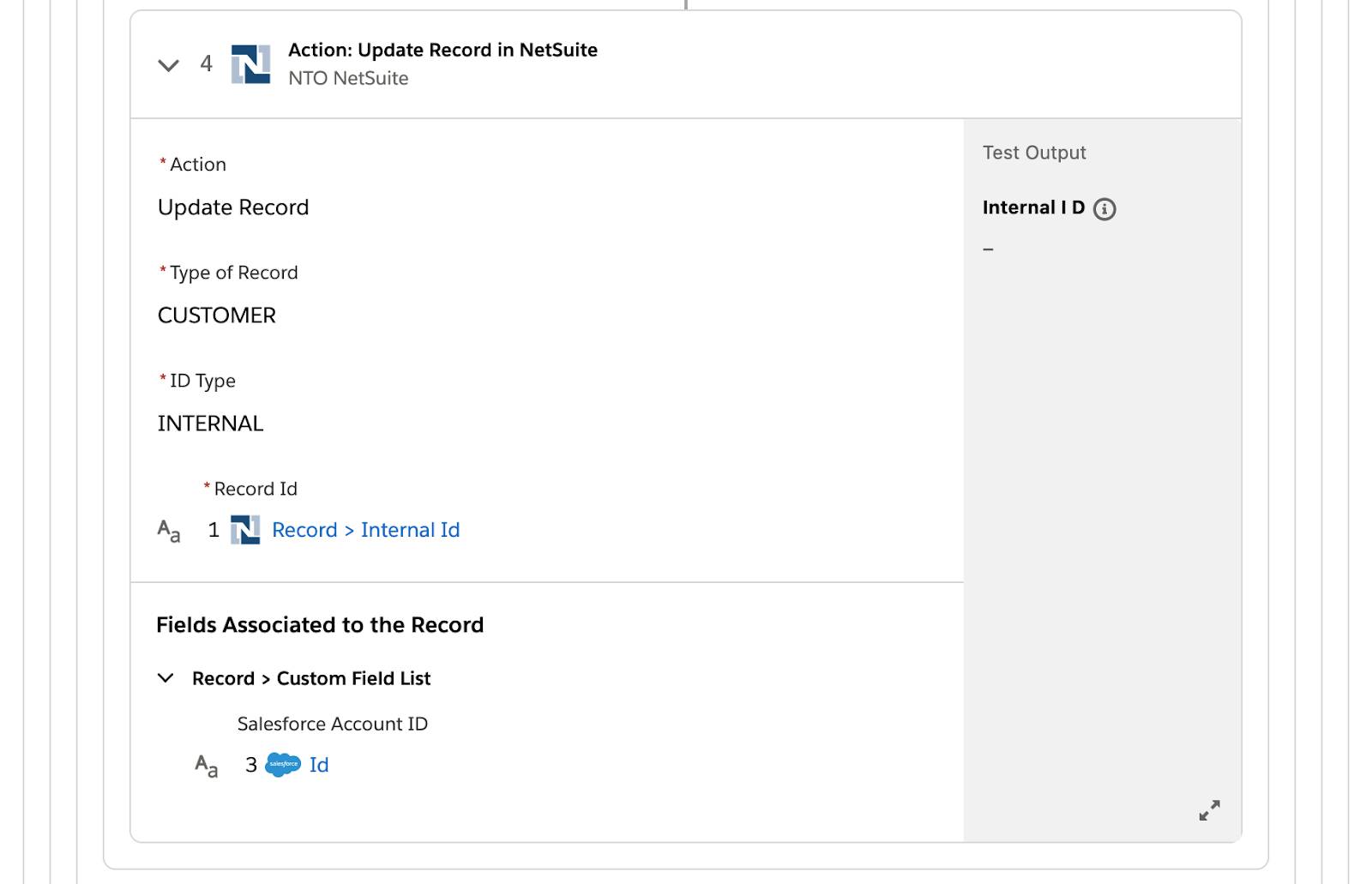Click the 'Salesforce Account ID' field label
The height and width of the screenshot is (884, 1372).
click(333, 724)
